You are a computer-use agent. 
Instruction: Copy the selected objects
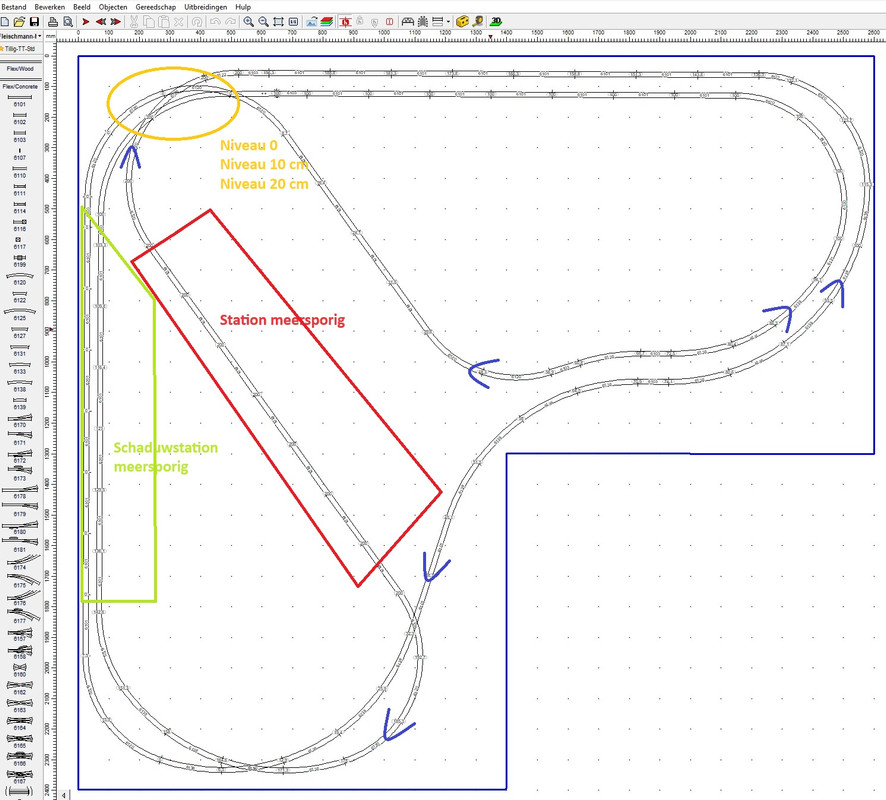tap(149, 22)
